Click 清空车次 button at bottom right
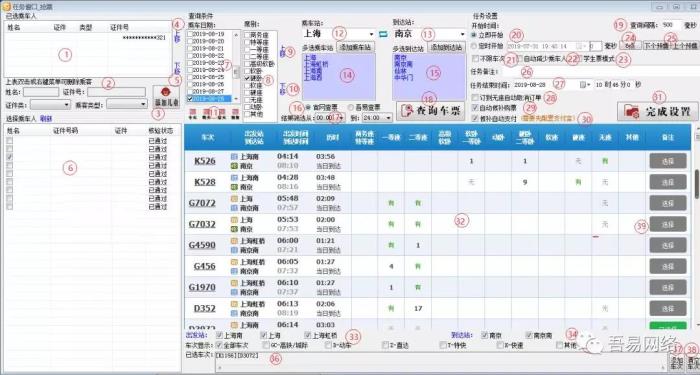The width and height of the screenshot is (700, 375). [x=692, y=362]
